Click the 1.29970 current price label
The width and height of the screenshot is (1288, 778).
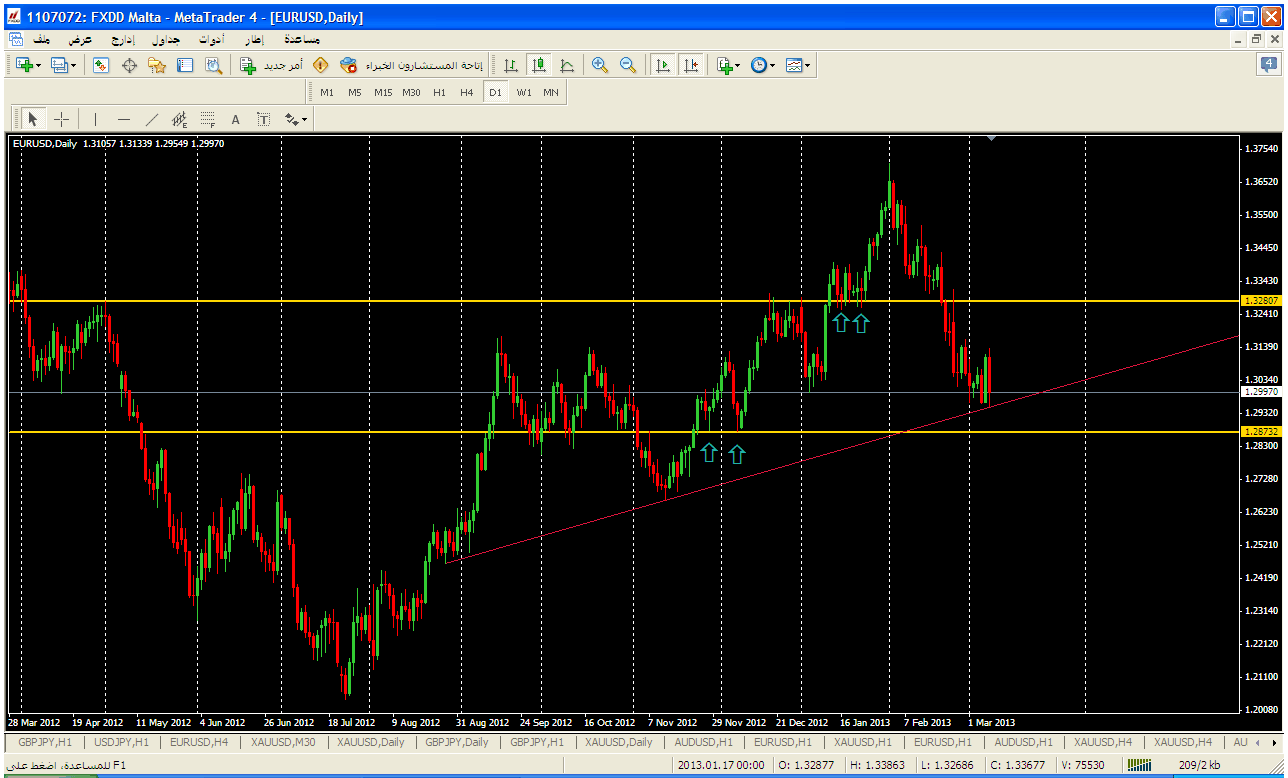pos(1260,392)
